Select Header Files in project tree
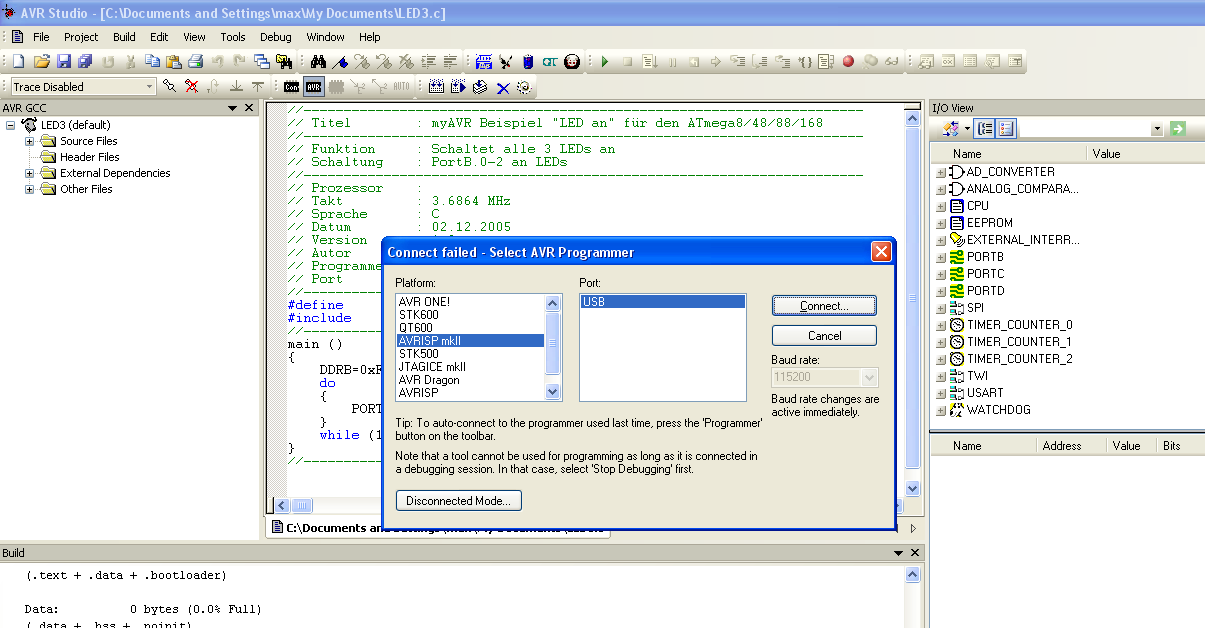The width and height of the screenshot is (1205, 628). (89, 157)
